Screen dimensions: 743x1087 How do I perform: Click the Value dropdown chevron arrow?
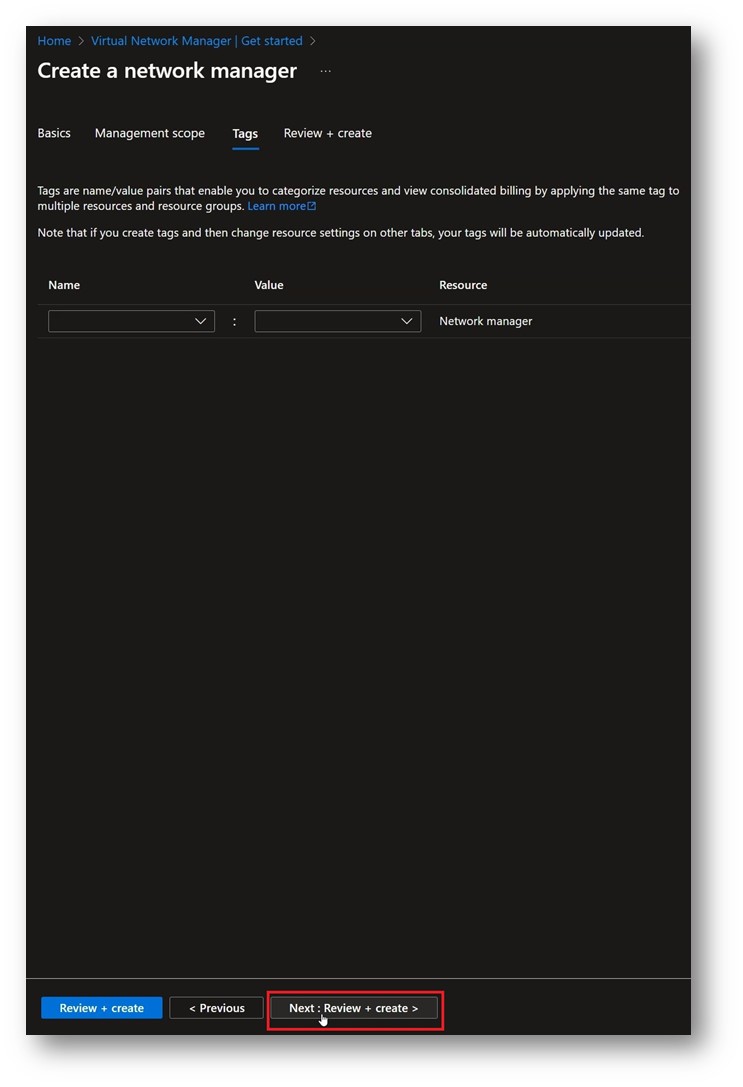407,321
